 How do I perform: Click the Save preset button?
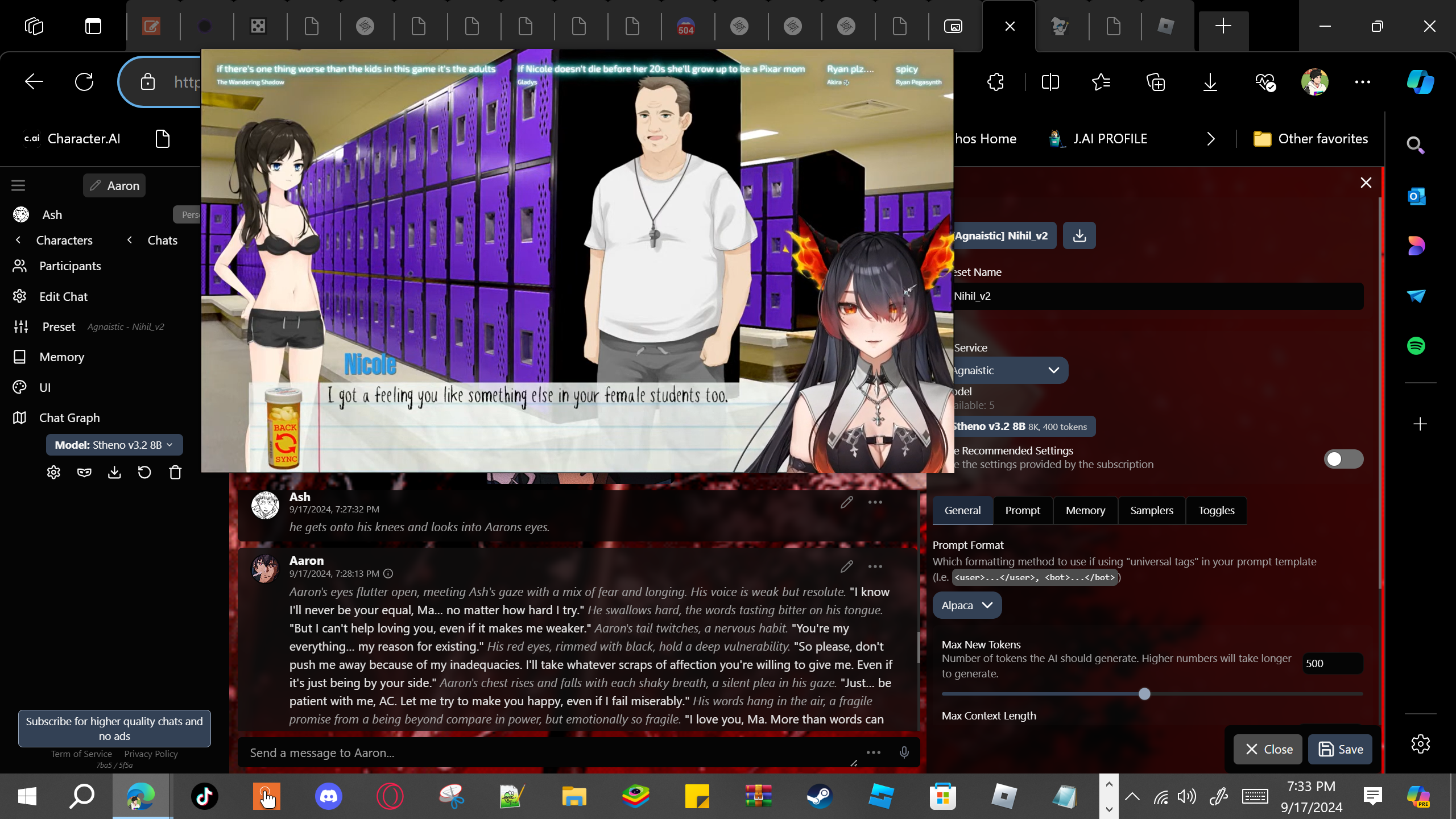1340,749
